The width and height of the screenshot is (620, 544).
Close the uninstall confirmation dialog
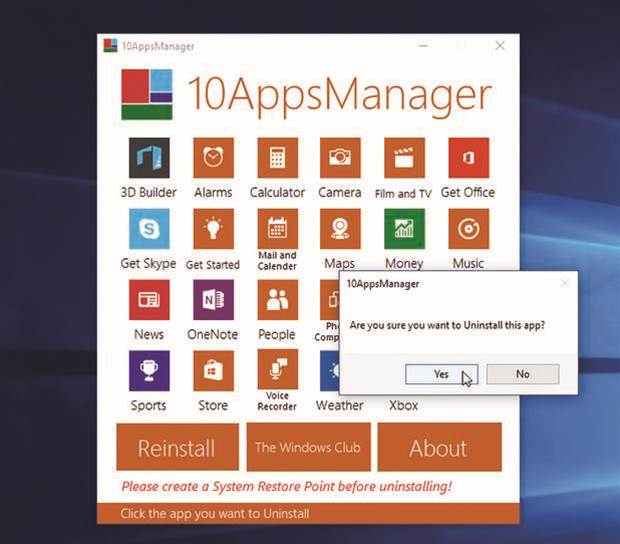565,283
